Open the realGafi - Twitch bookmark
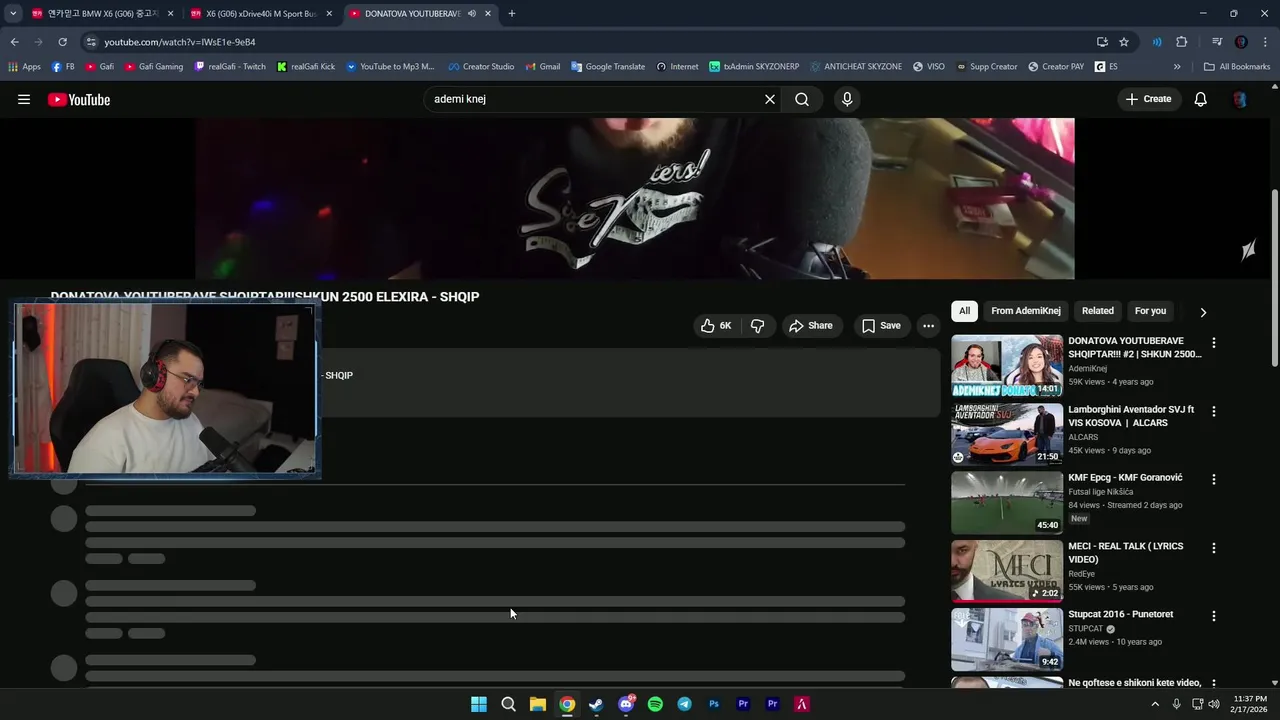The height and width of the screenshot is (720, 1280). tap(230, 67)
